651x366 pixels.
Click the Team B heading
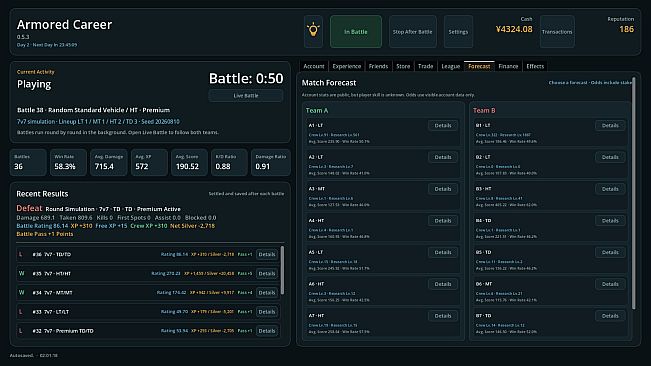(x=484, y=110)
